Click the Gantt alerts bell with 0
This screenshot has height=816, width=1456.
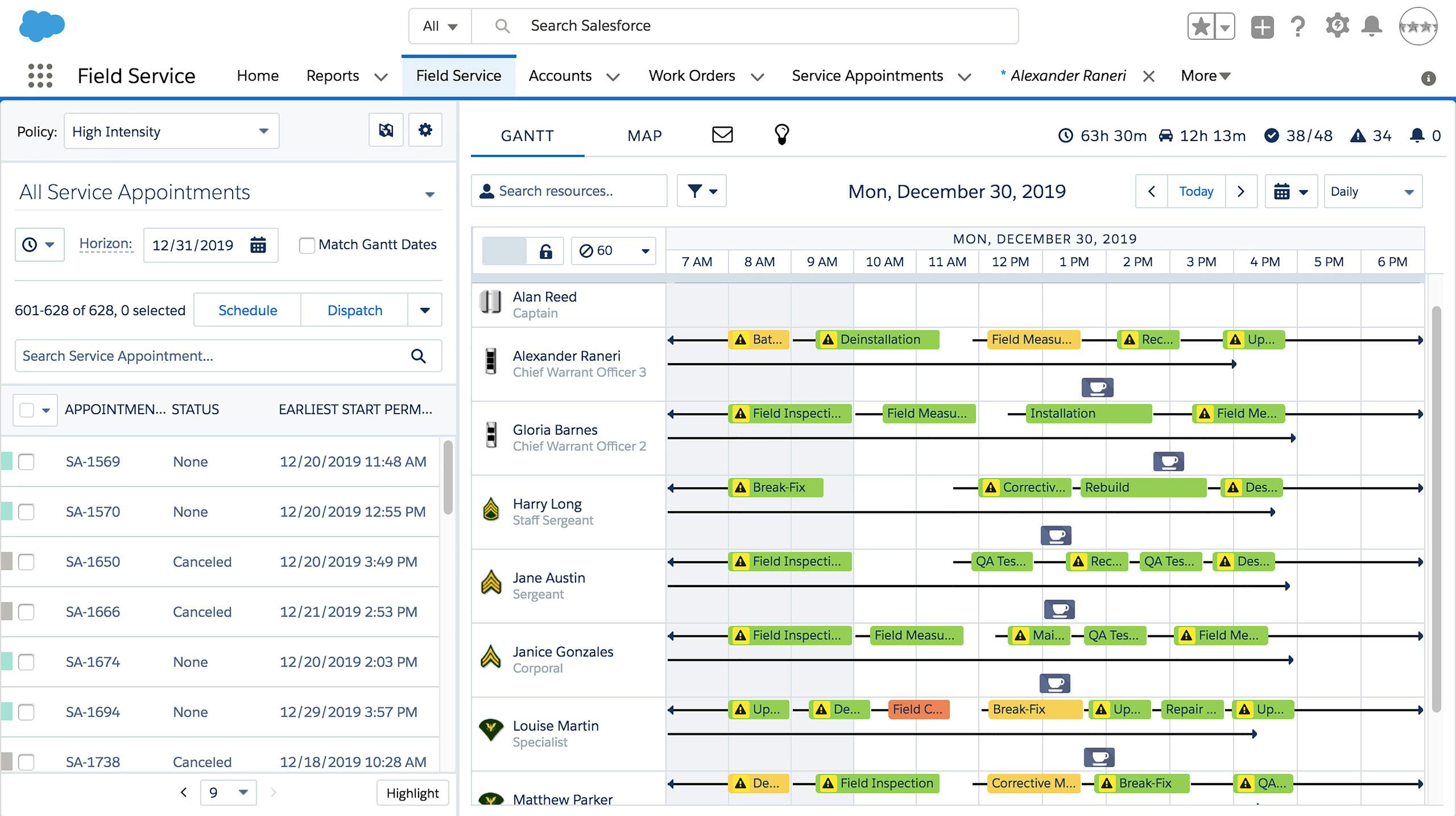pyautogui.click(x=1425, y=135)
